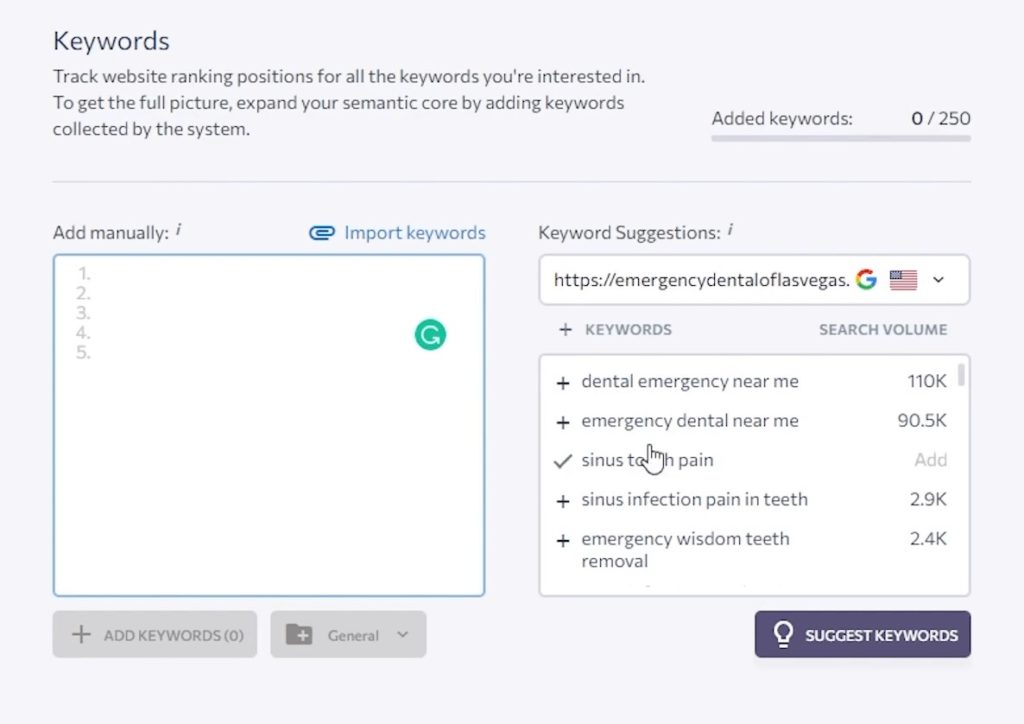Add the 'sinus infection pain in teeth' keyword via its plus icon

tap(563, 501)
